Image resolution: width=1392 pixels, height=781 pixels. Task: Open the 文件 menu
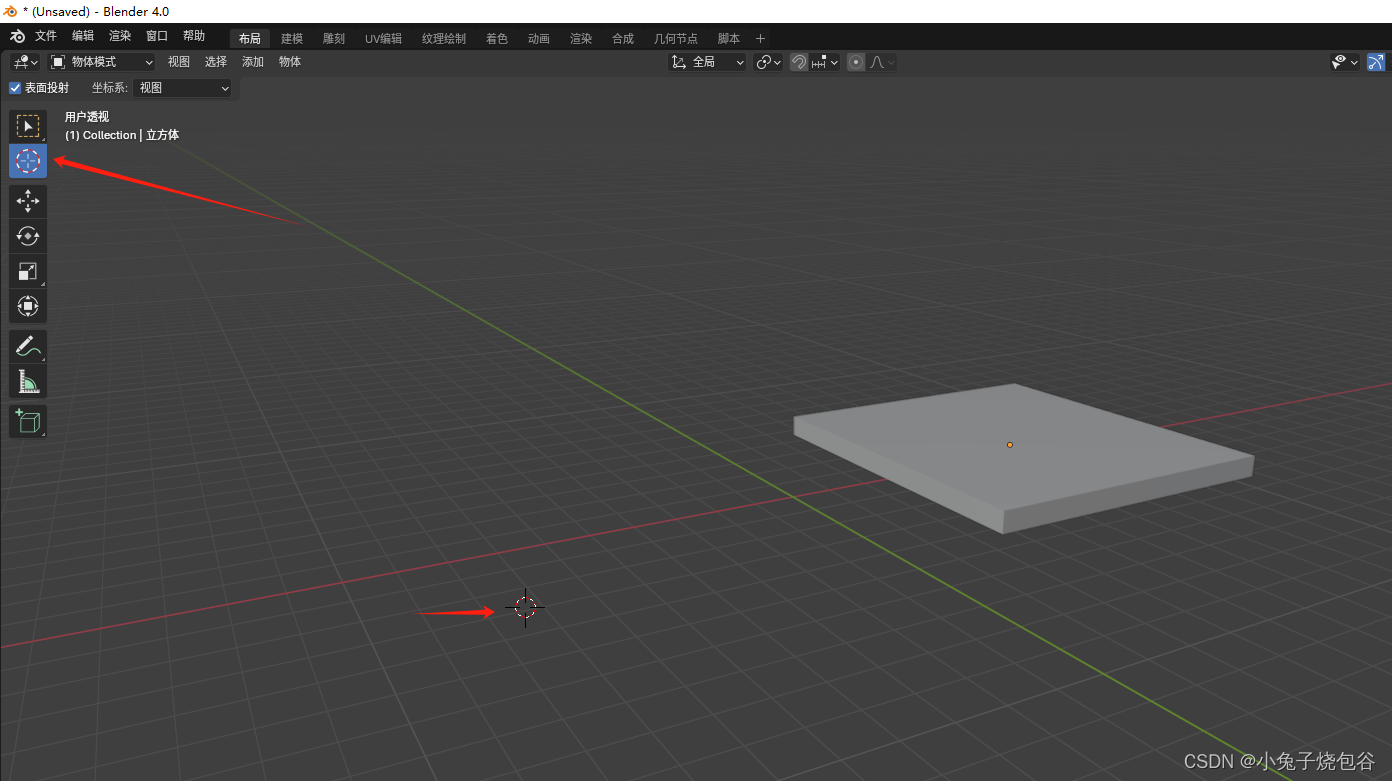coord(46,36)
